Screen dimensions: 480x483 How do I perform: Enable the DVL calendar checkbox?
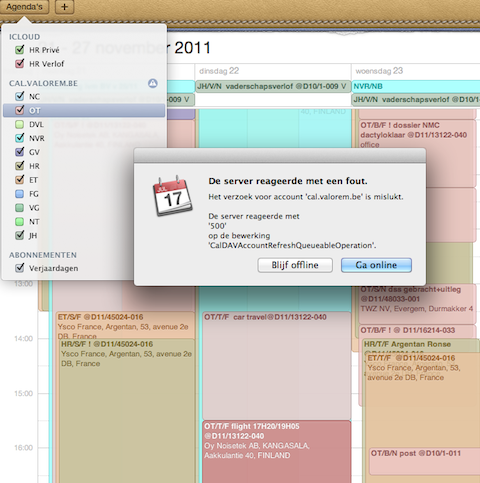[x=20, y=124]
